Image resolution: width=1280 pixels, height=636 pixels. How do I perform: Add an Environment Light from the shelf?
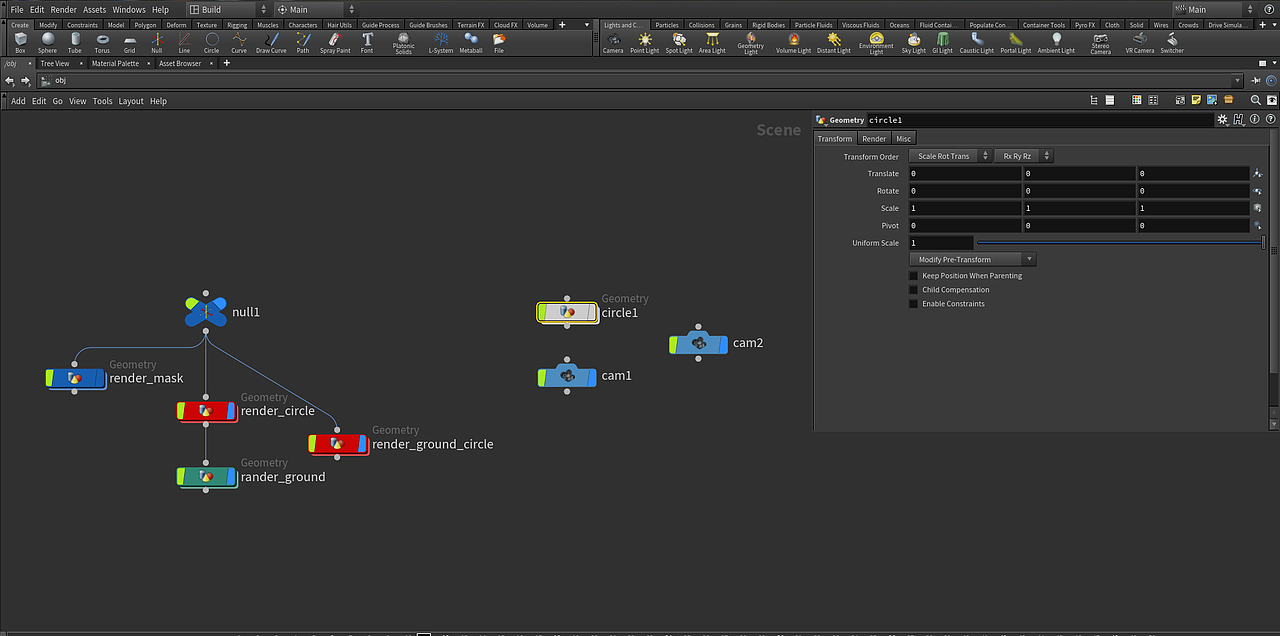click(x=876, y=43)
